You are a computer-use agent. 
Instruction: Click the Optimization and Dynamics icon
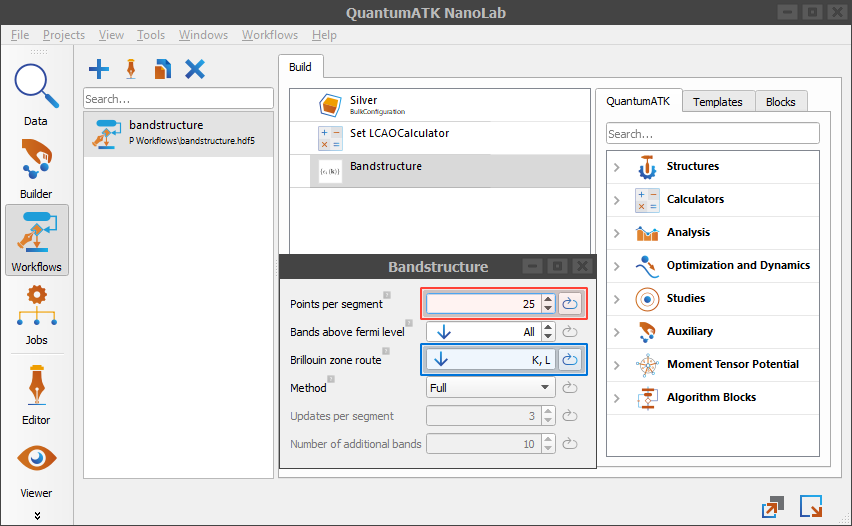click(647, 266)
